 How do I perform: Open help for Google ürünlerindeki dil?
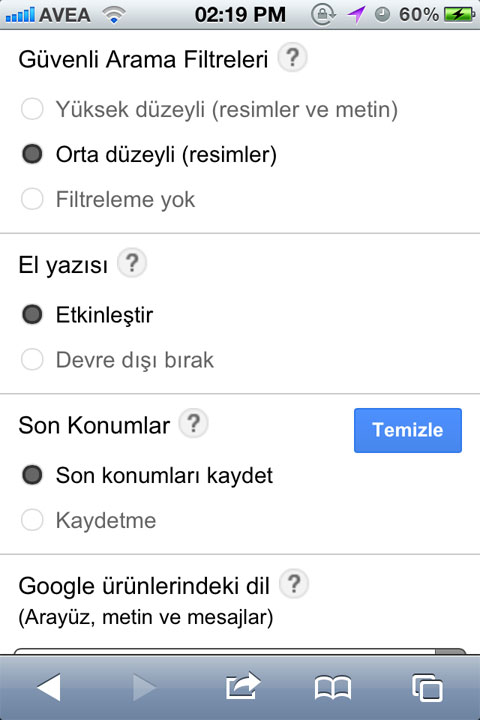tap(294, 584)
